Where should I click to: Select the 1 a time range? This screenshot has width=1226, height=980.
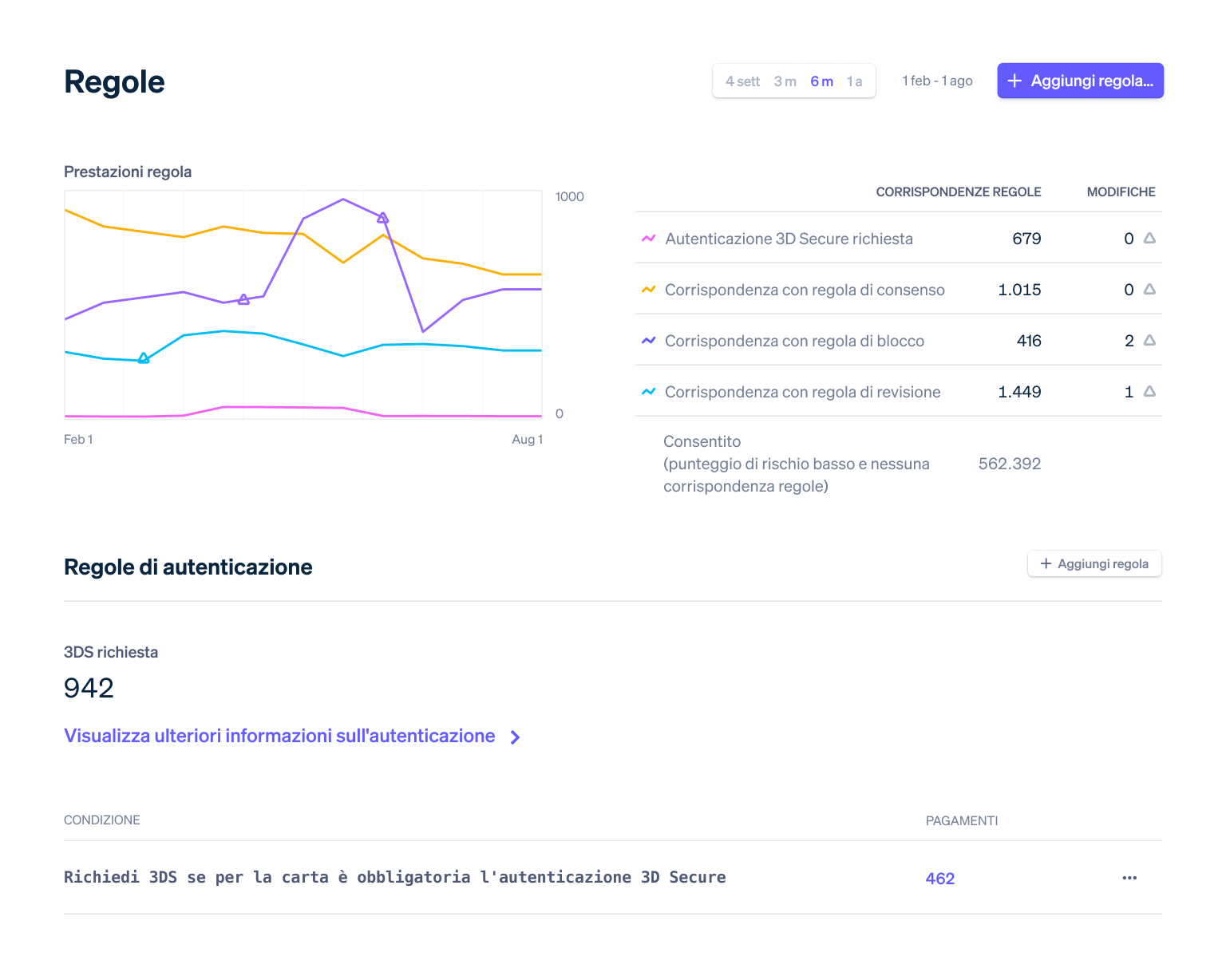click(x=855, y=81)
